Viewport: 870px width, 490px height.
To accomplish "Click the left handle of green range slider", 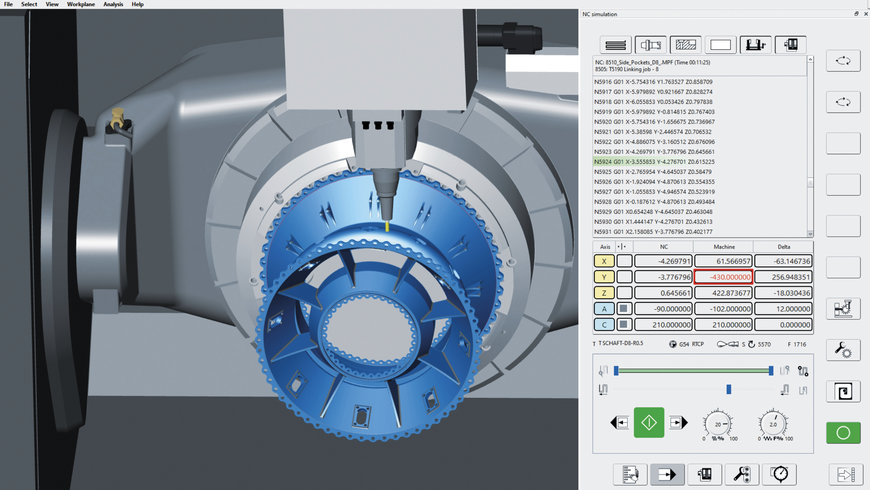I will [616, 371].
